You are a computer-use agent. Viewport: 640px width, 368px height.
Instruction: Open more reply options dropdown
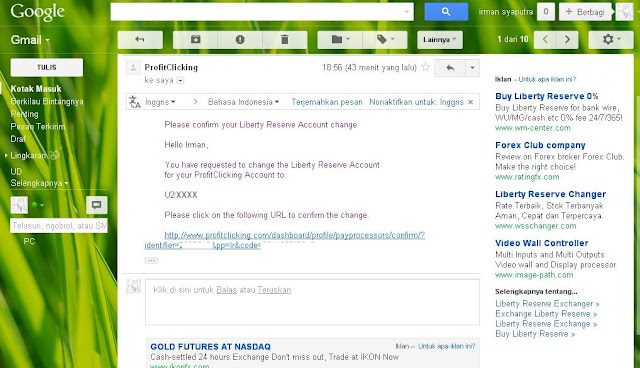(472, 68)
